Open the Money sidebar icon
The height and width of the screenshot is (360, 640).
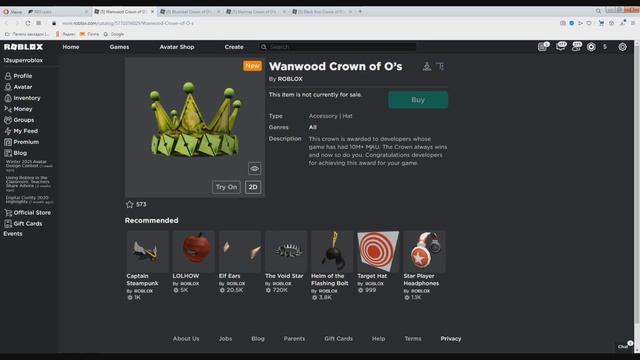pos(8,109)
